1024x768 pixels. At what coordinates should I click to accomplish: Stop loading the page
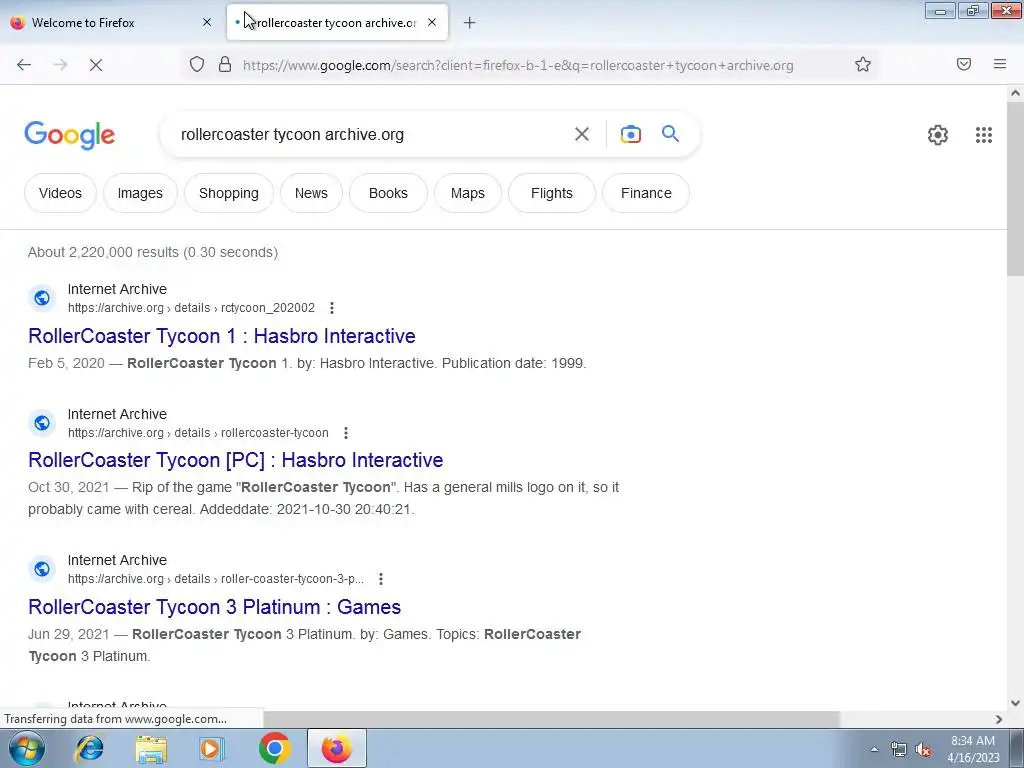[x=95, y=65]
